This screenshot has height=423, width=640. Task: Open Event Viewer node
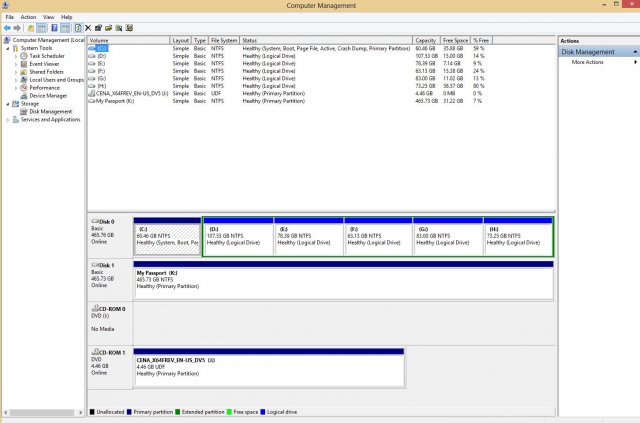click(x=44, y=64)
